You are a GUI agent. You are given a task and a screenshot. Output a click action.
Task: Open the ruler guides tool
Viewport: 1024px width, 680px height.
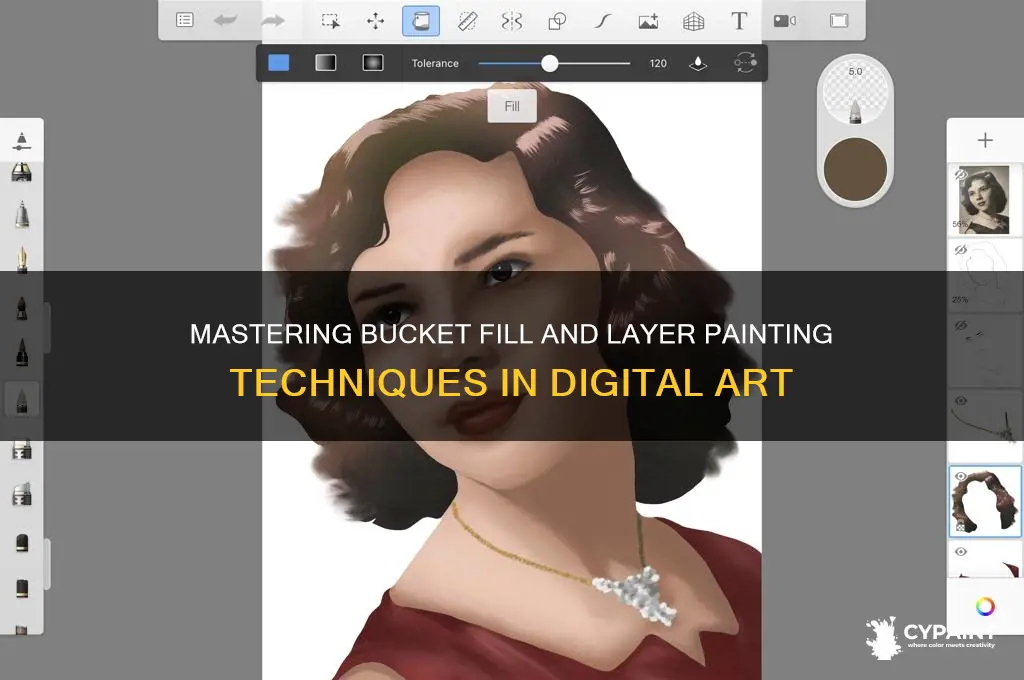[x=467, y=21]
